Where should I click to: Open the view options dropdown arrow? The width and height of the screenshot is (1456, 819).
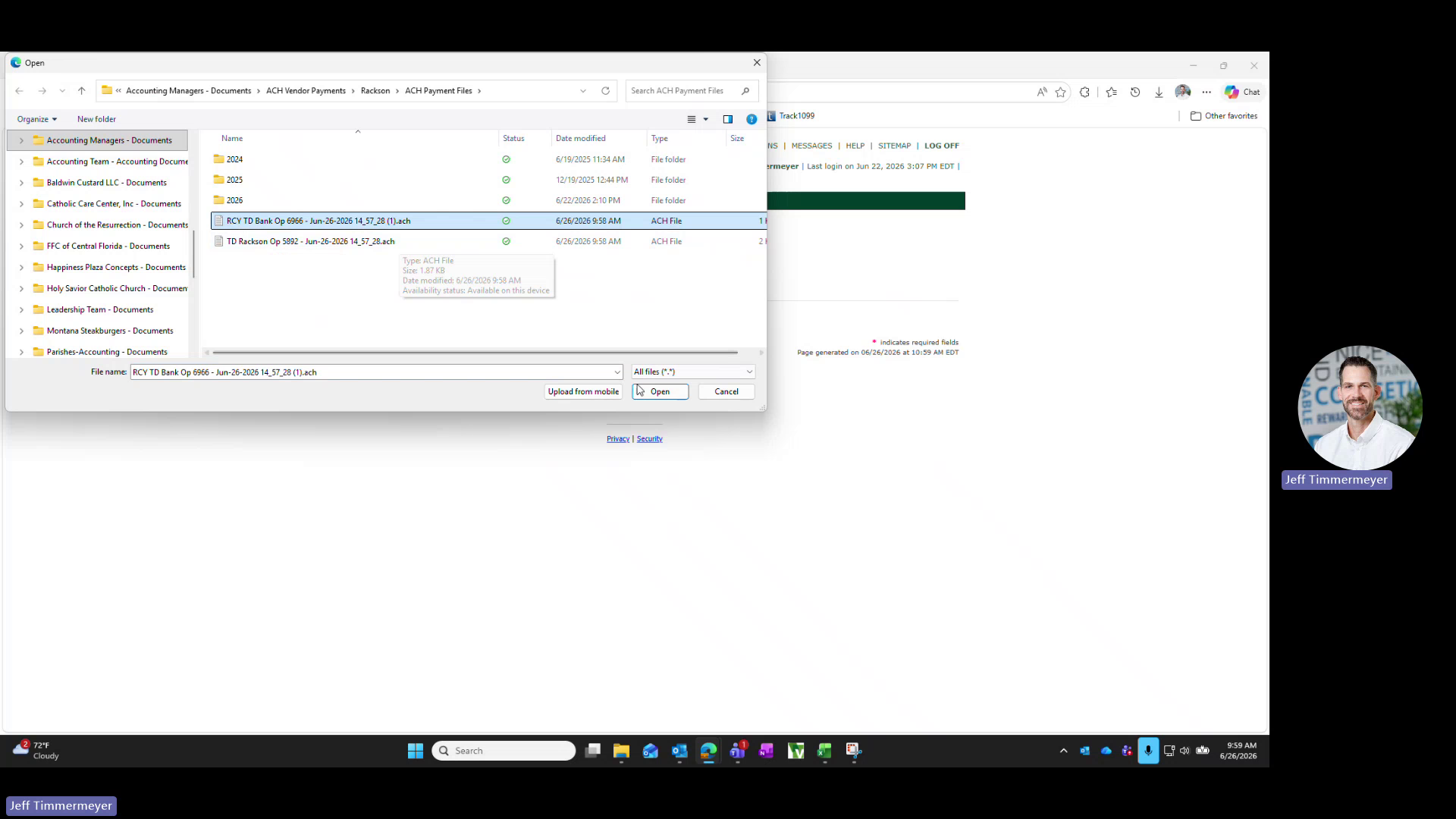pos(706,119)
